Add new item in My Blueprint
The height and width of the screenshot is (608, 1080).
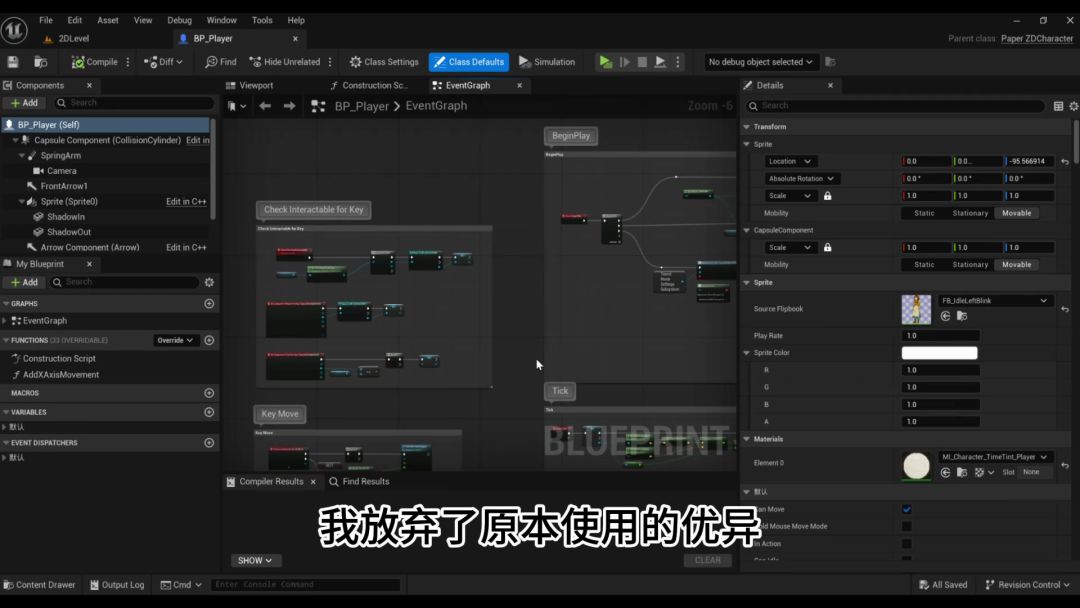(x=24, y=282)
